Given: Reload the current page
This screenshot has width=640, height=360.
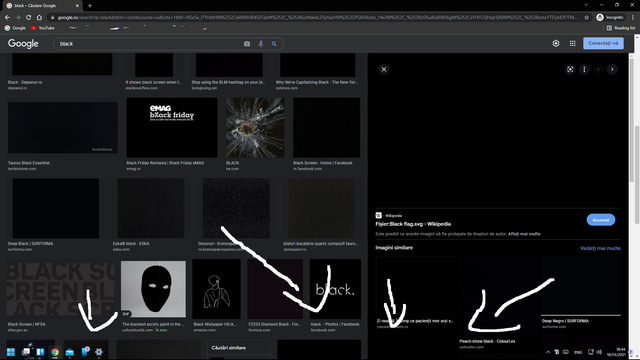Looking at the screenshot, I should (x=29, y=18).
